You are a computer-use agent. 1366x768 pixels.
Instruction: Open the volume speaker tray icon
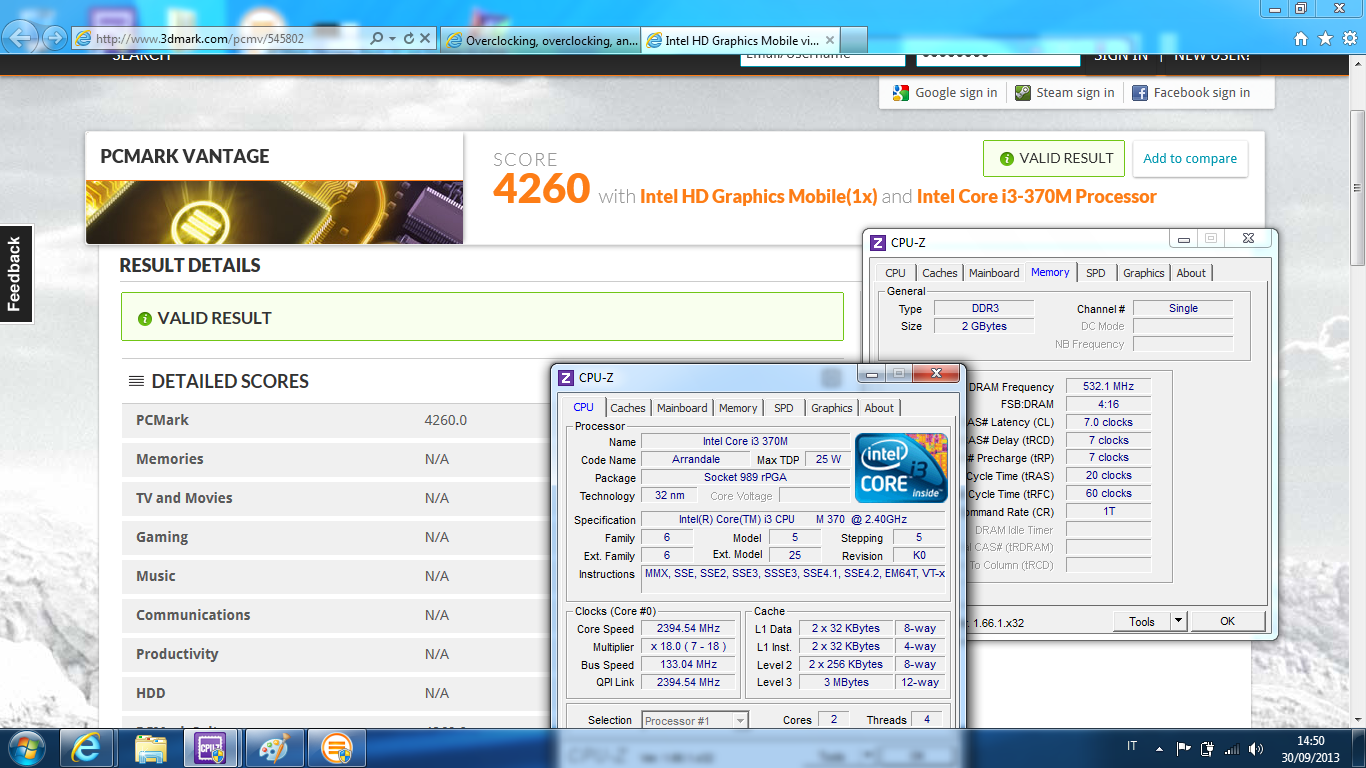pyautogui.click(x=1254, y=748)
